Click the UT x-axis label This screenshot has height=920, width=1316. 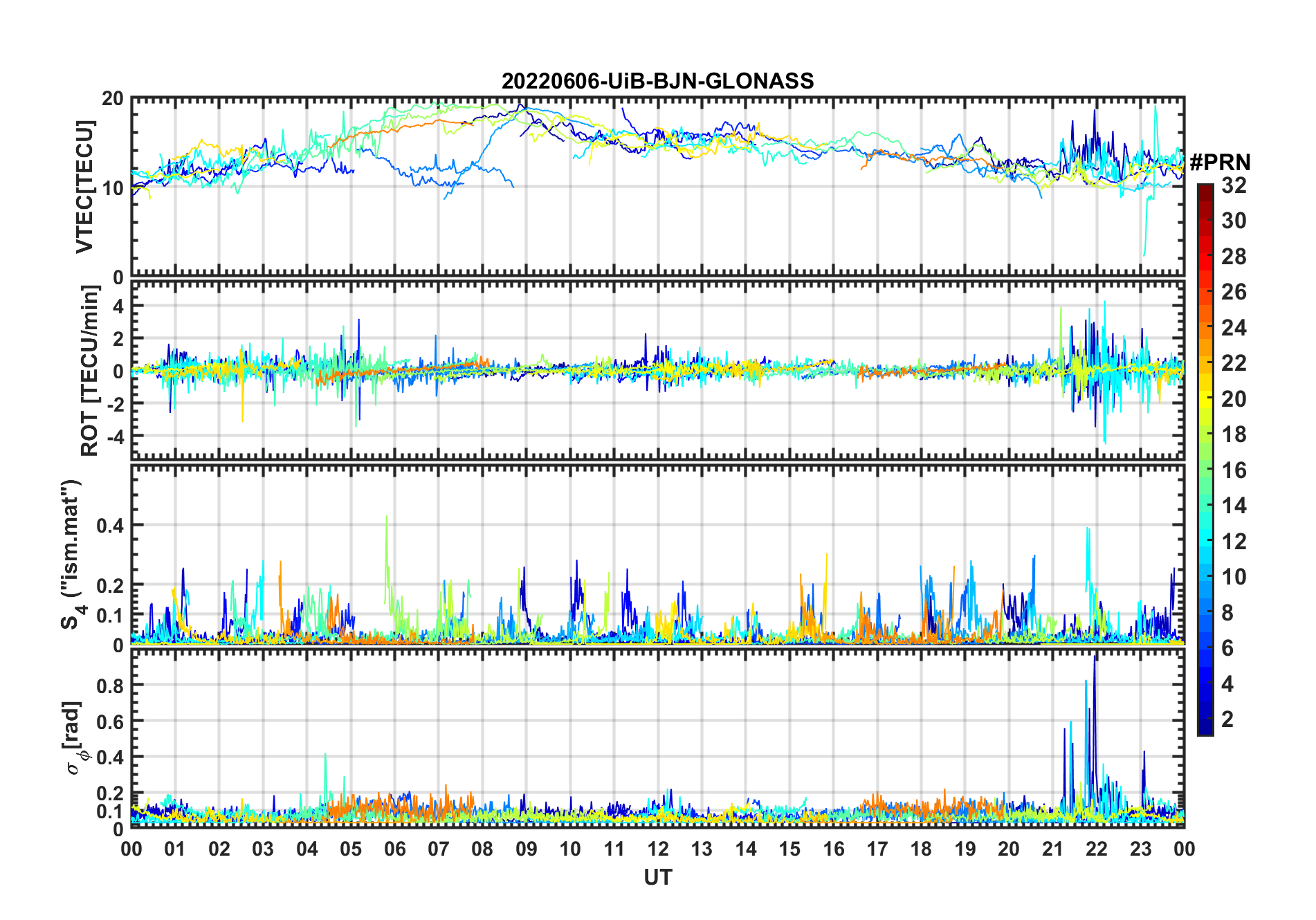tap(657, 878)
